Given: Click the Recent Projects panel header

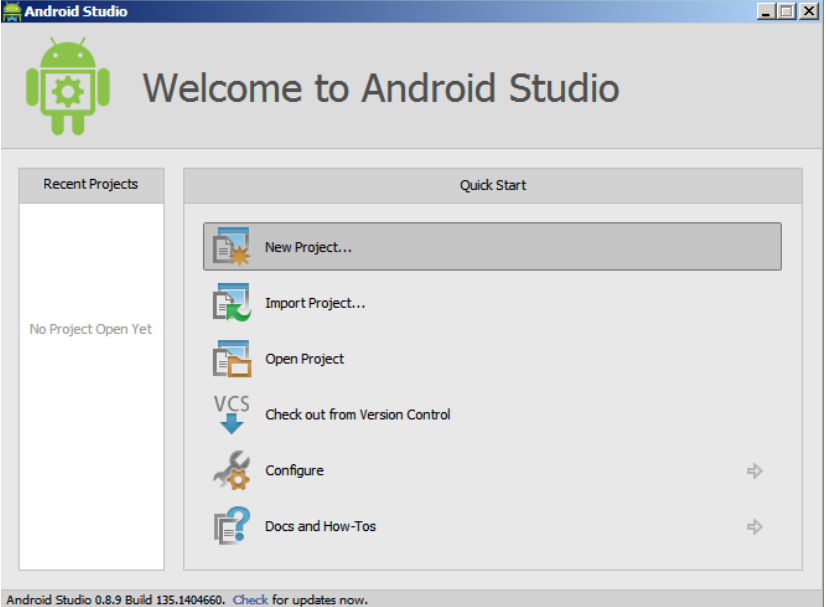Looking at the screenshot, I should (x=91, y=185).
